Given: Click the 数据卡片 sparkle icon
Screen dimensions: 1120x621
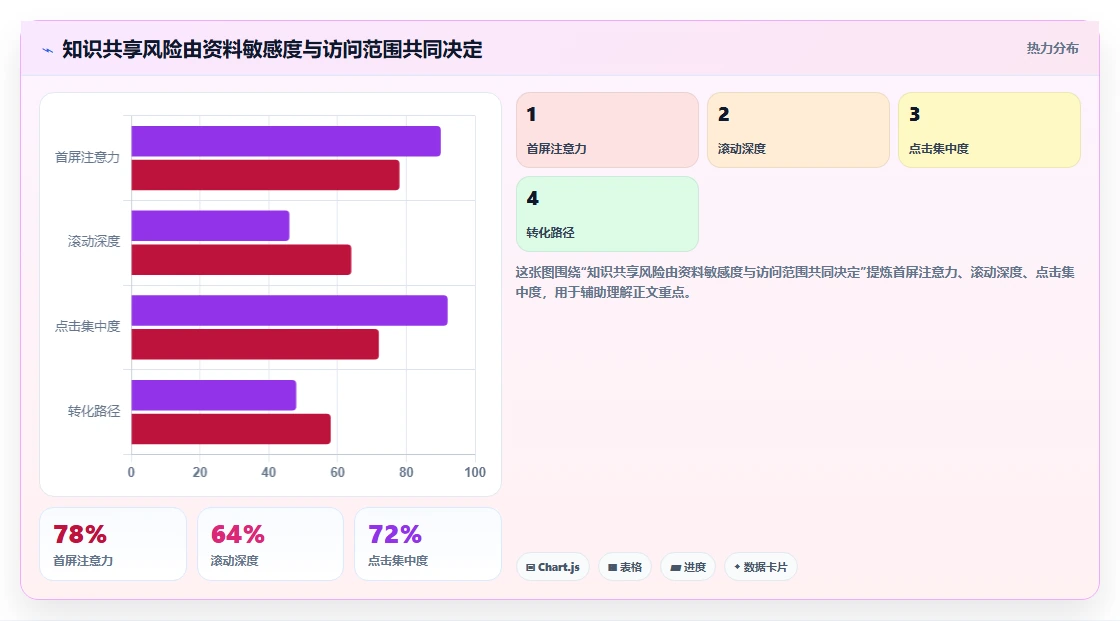Looking at the screenshot, I should point(737,567).
